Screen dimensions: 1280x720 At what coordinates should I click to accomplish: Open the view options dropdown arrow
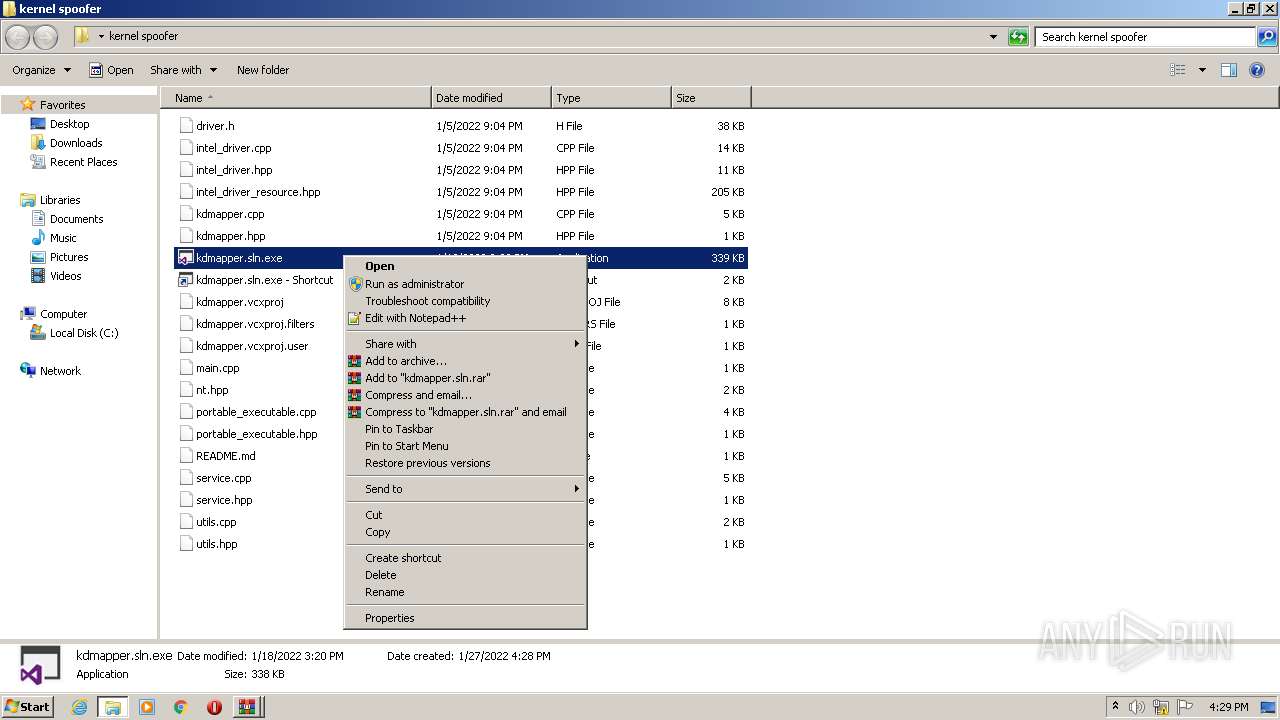point(1202,70)
